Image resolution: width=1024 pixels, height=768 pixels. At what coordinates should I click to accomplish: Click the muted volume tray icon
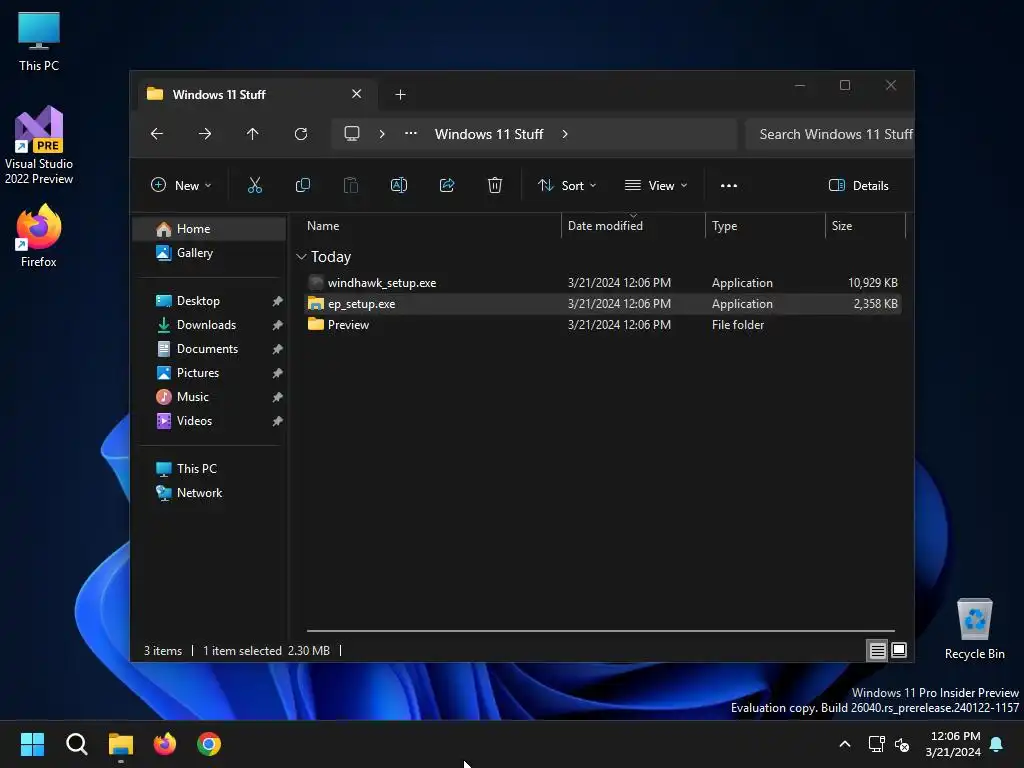tap(903, 744)
